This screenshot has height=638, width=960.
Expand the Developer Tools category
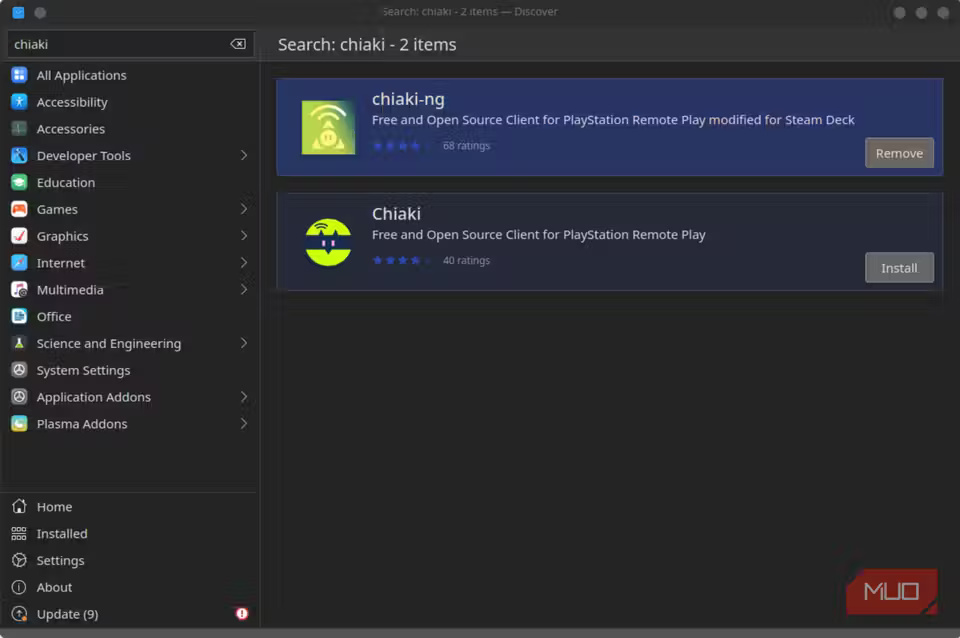coord(243,156)
